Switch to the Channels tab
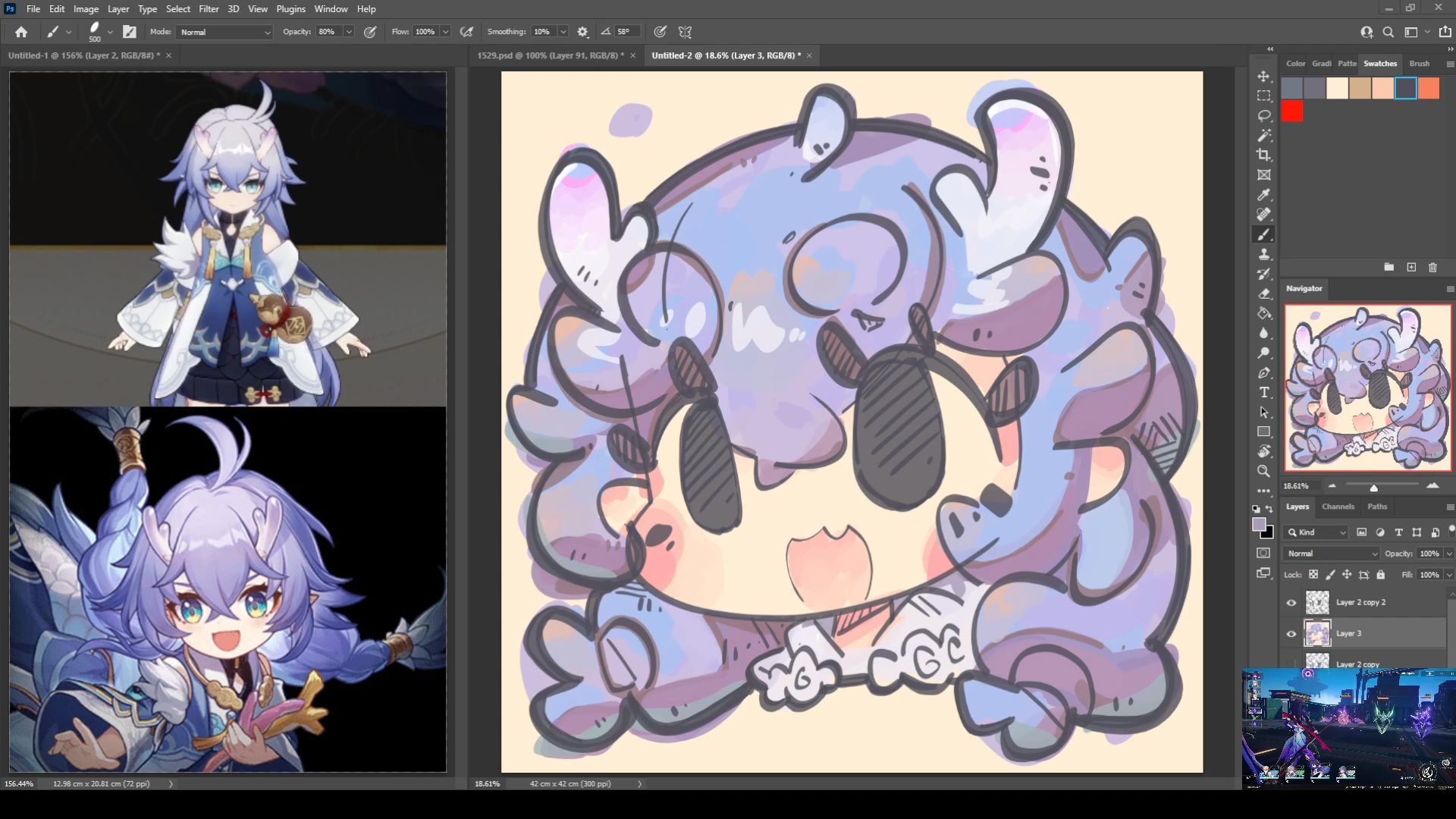Screen dimensions: 1456x819 point(1338,507)
